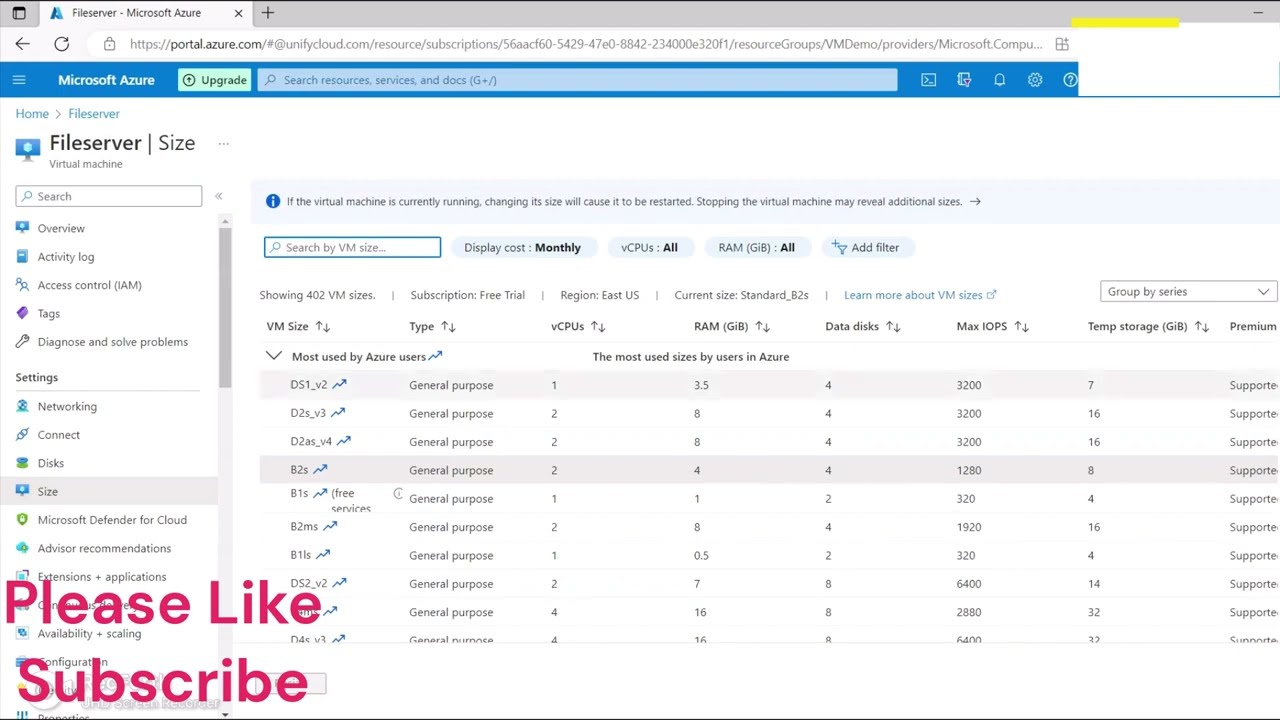Sort by vCPUs column arrows
This screenshot has height=720, width=1280.
pyautogui.click(x=598, y=326)
